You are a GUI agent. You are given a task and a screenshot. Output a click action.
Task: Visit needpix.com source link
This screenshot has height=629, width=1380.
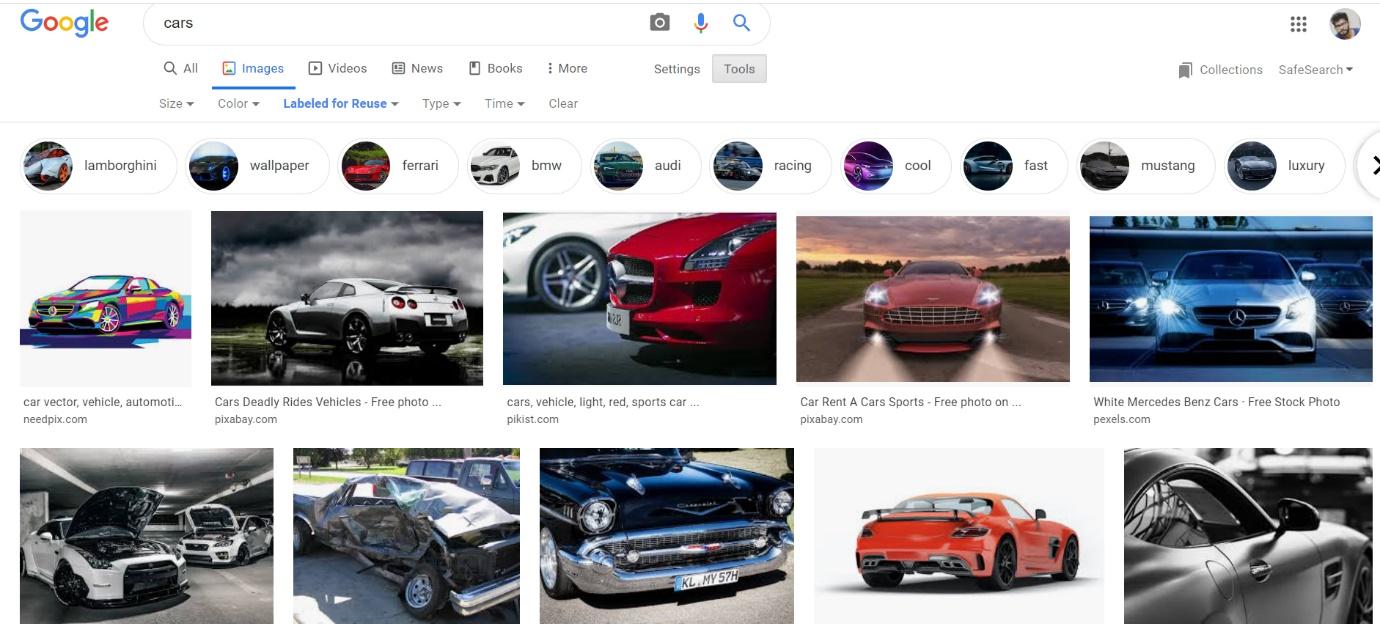(55, 420)
